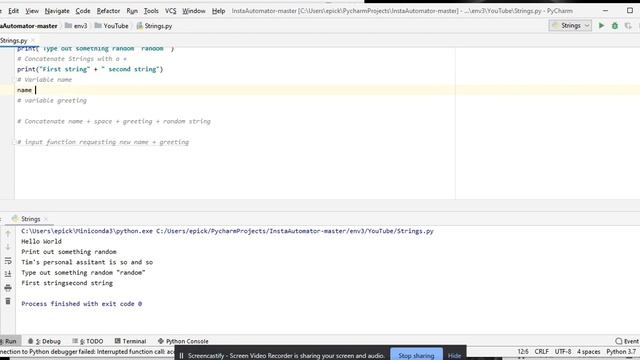Click the Strings.py file path link in console
The width and height of the screenshot is (640, 360).
[x=295, y=231]
